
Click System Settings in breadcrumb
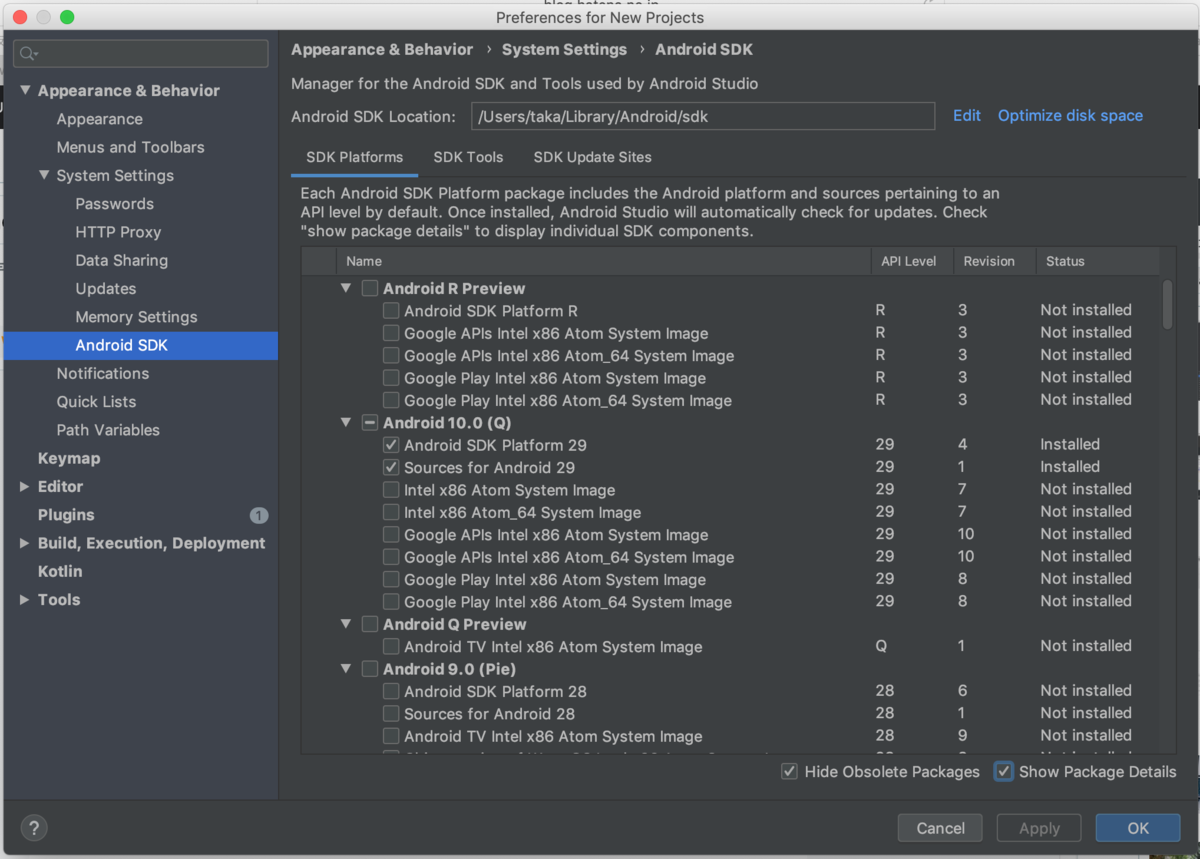pos(564,50)
